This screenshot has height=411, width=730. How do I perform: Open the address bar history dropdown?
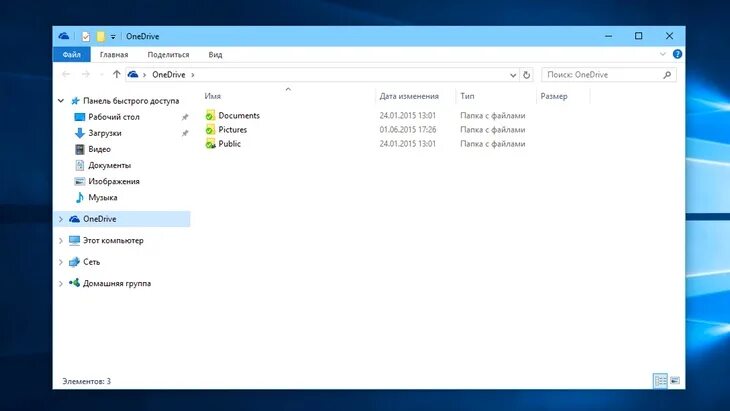513,75
